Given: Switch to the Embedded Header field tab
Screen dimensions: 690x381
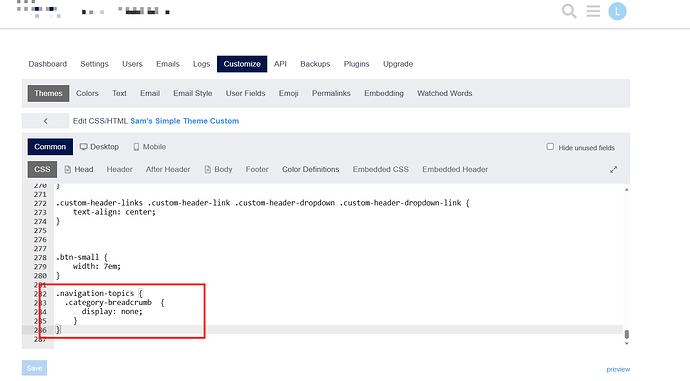Looking at the screenshot, I should (455, 169).
